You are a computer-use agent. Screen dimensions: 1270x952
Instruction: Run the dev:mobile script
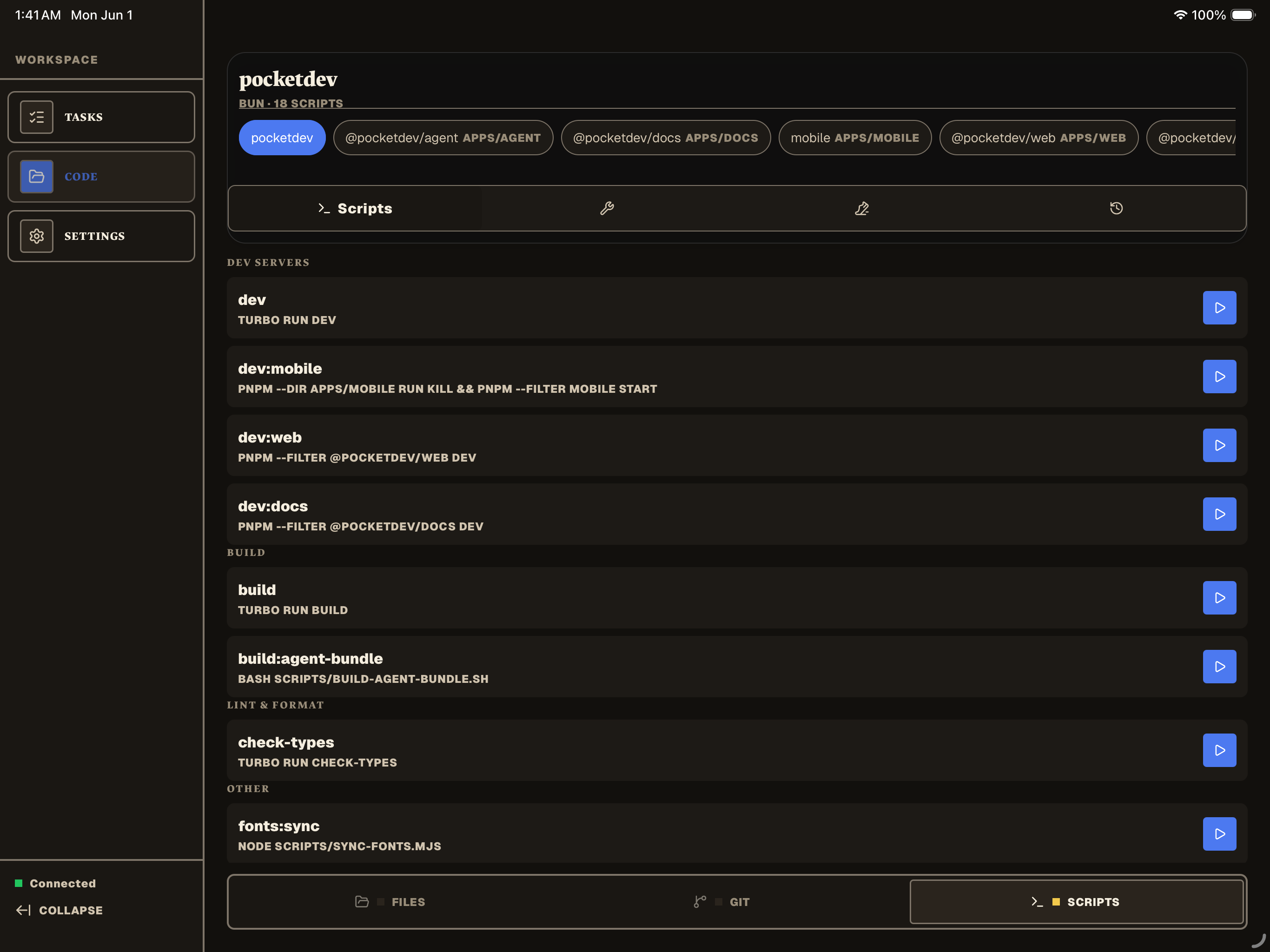1219,377
